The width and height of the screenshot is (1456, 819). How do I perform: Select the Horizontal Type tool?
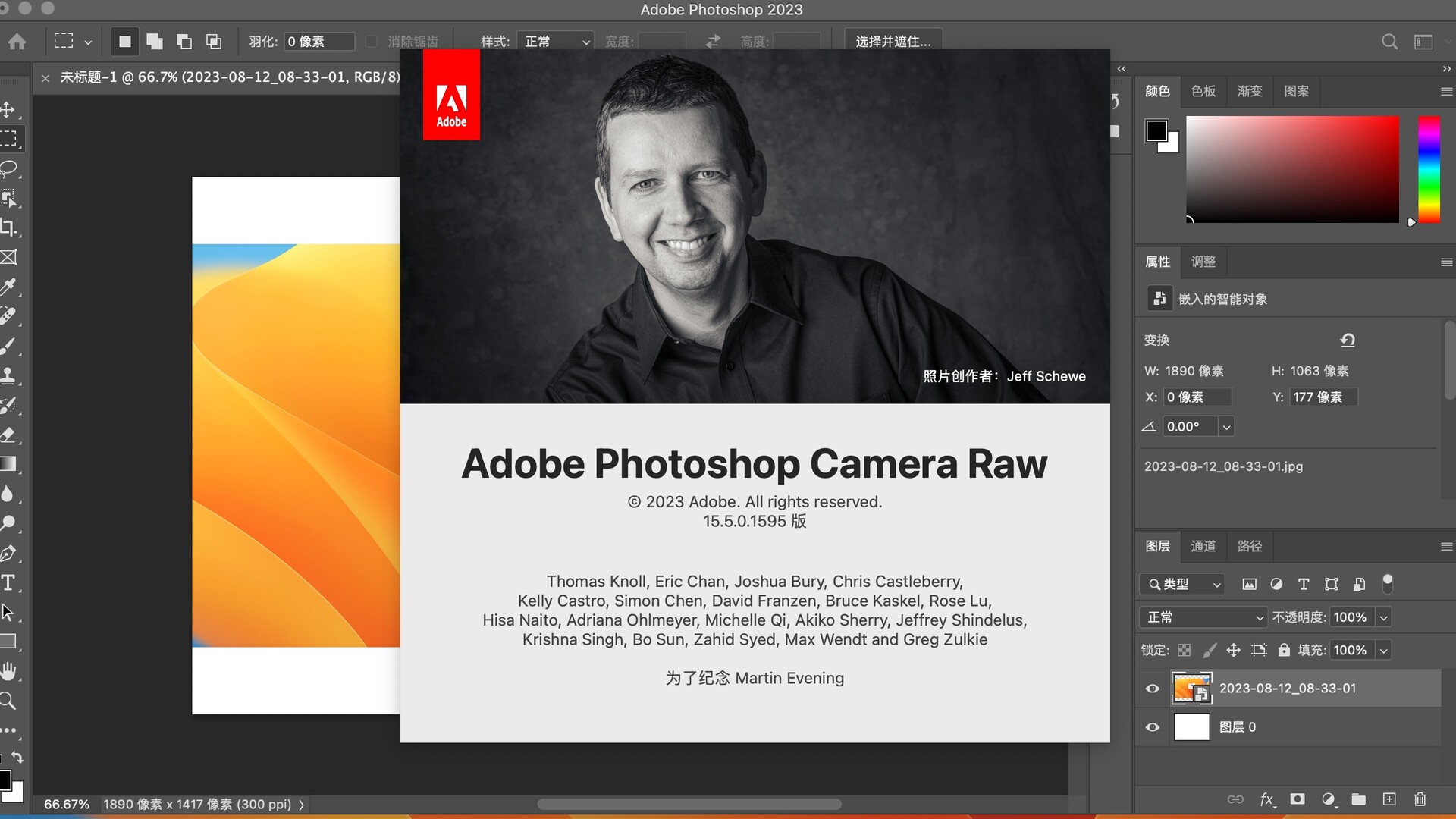(8, 582)
